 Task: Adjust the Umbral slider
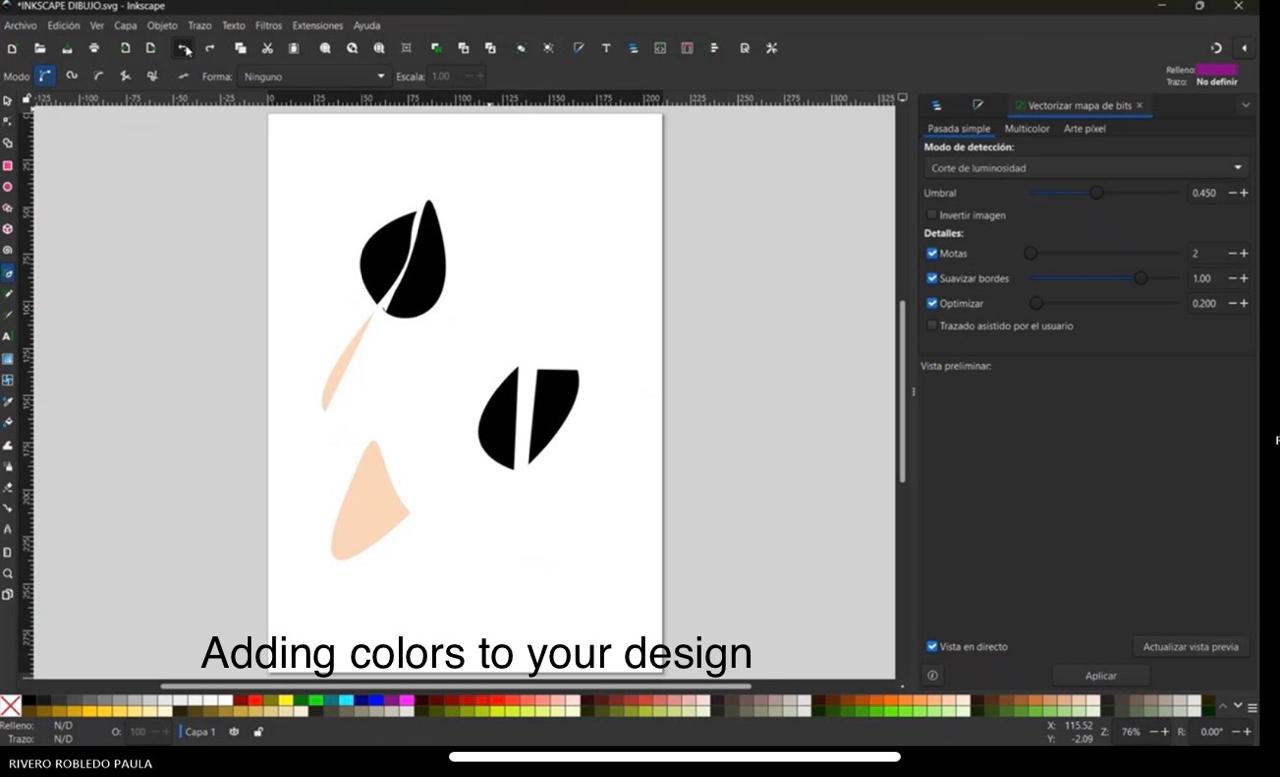point(1104,193)
